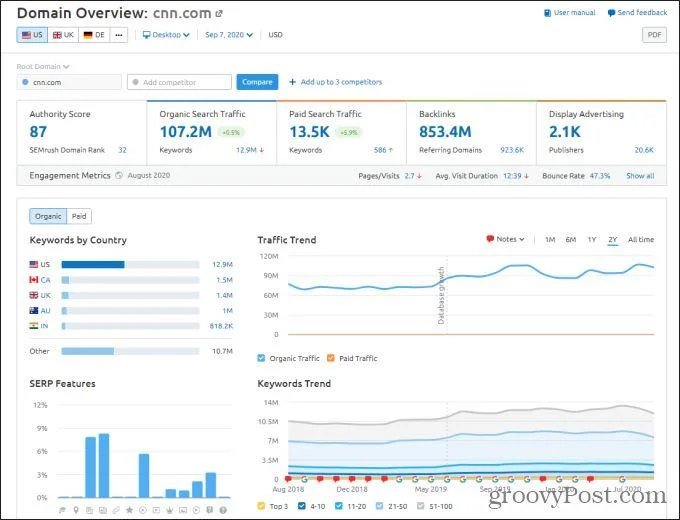The image size is (680, 520).
Task: Click the 13.5K Paid Search Traffic value
Action: point(309,132)
